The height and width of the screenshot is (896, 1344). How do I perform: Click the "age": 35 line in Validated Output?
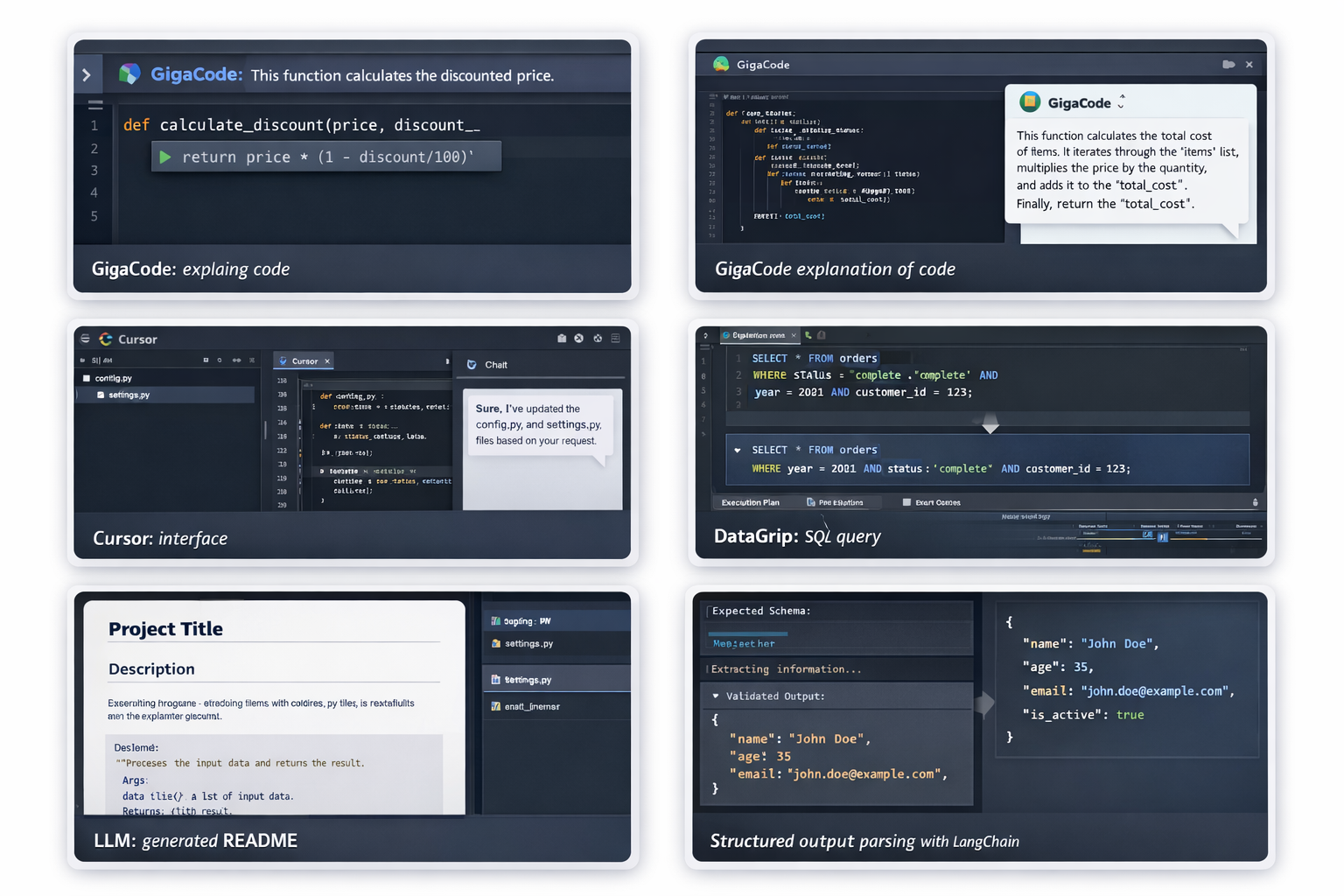point(760,756)
